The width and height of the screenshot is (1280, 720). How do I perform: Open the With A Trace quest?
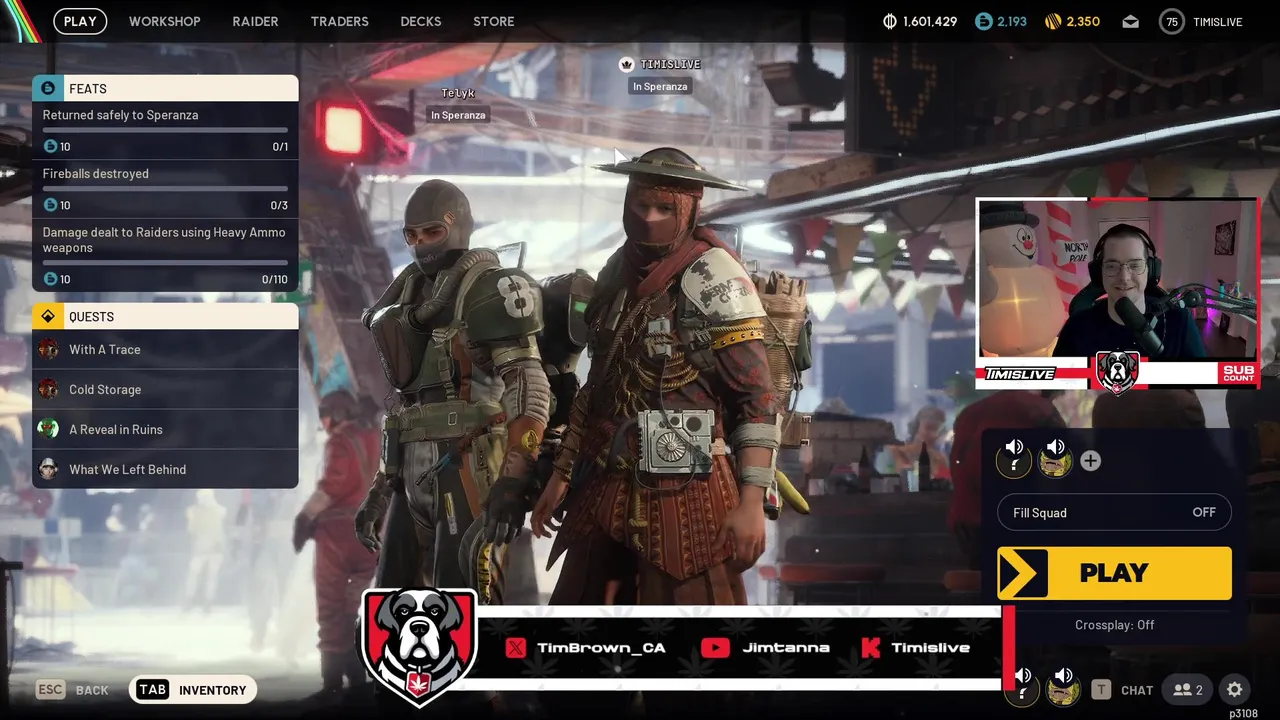coord(165,349)
